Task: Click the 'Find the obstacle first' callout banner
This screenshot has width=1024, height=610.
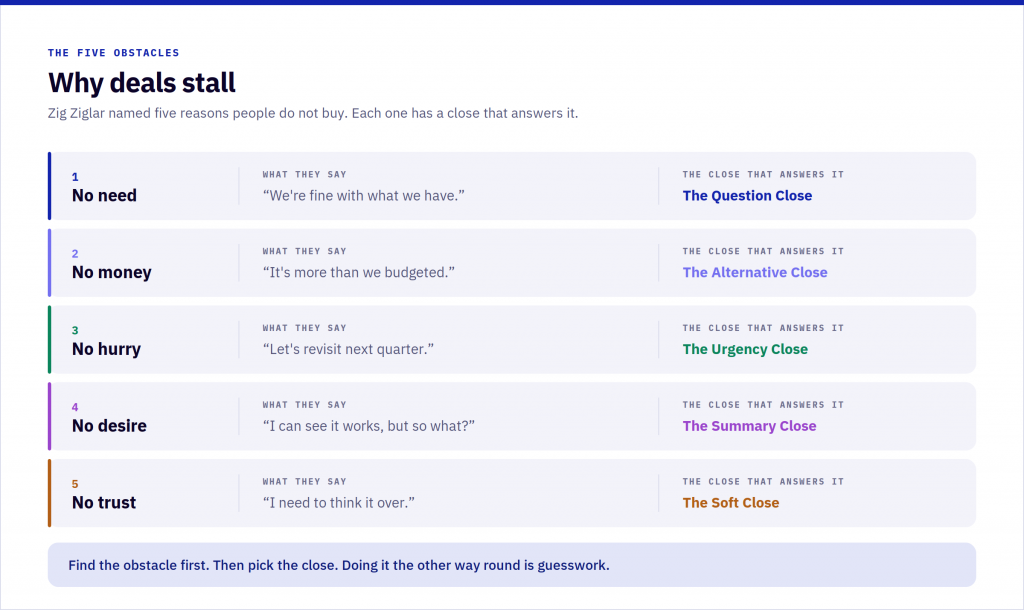Action: pos(512,565)
